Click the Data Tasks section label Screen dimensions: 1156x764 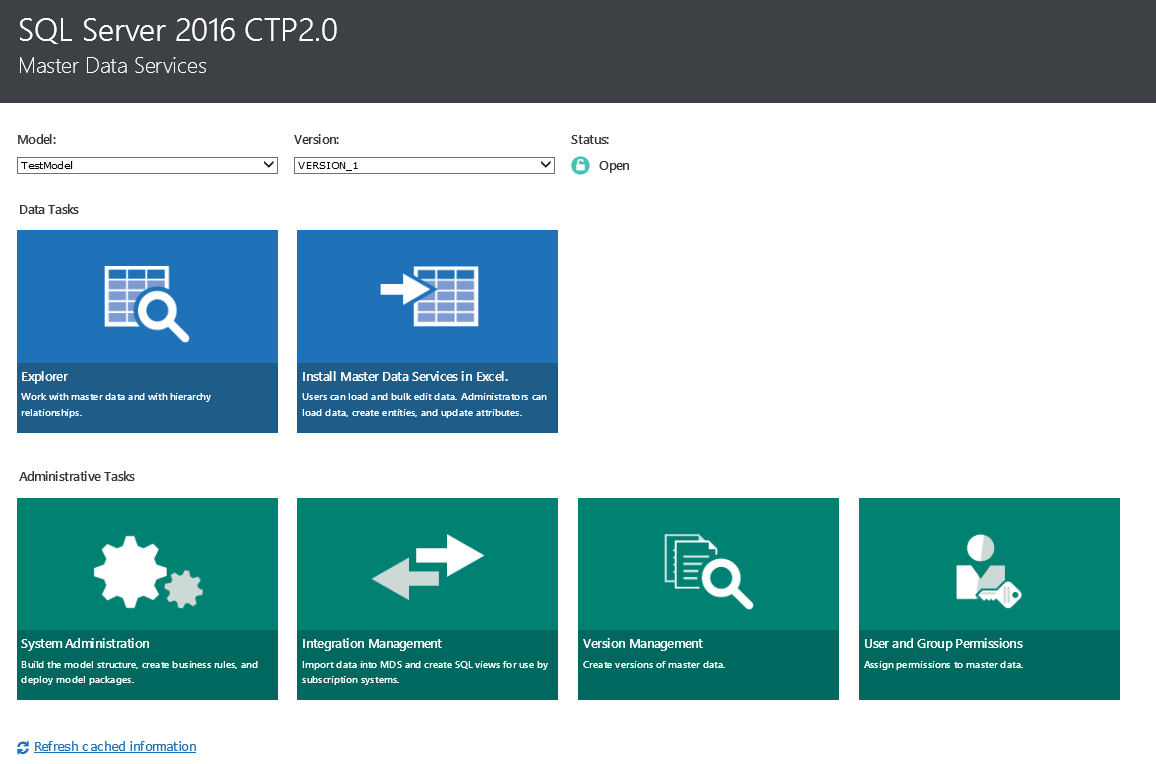click(48, 209)
